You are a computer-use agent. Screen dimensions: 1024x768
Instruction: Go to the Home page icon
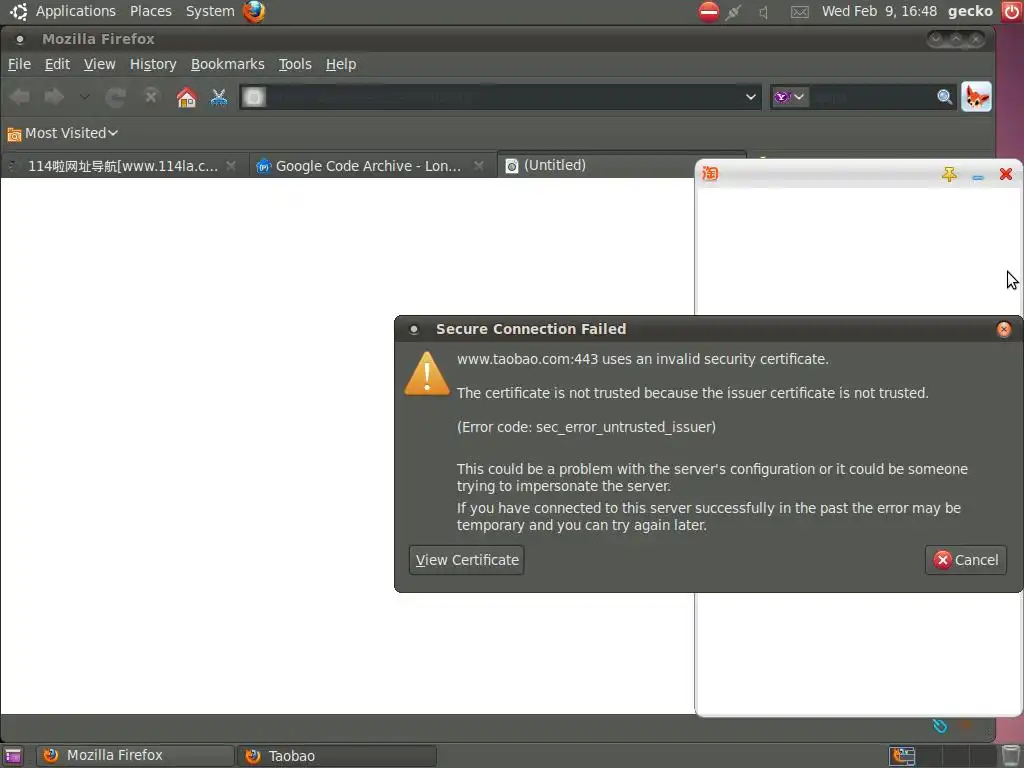coord(186,97)
